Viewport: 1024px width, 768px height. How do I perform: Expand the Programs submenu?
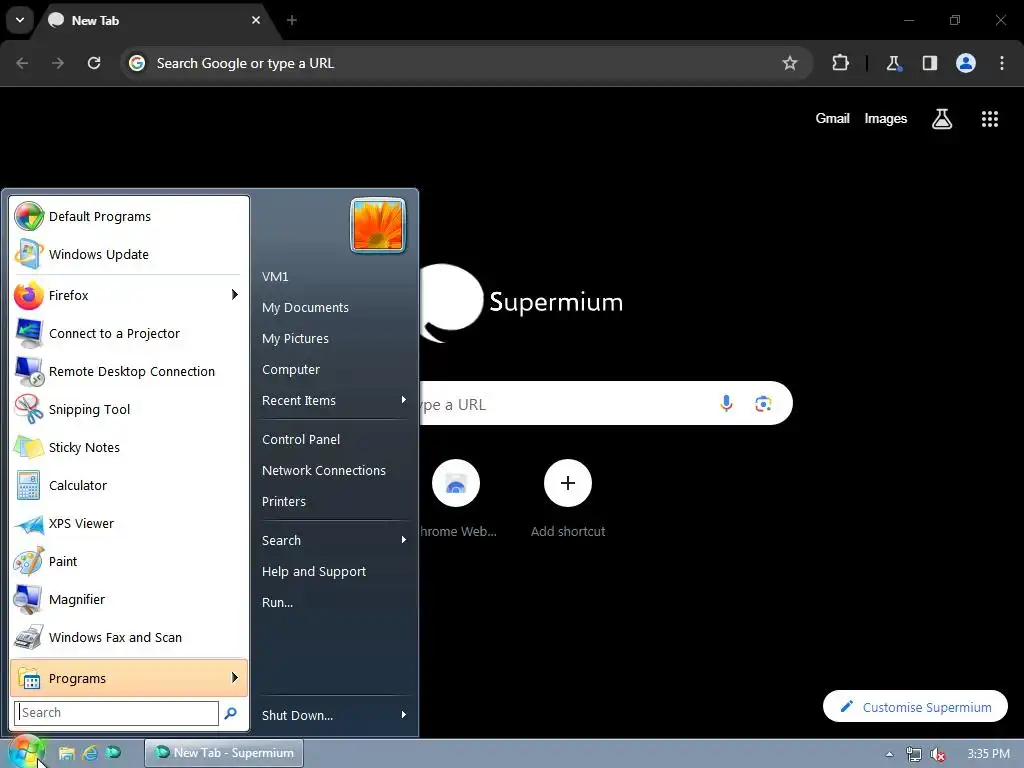129,678
